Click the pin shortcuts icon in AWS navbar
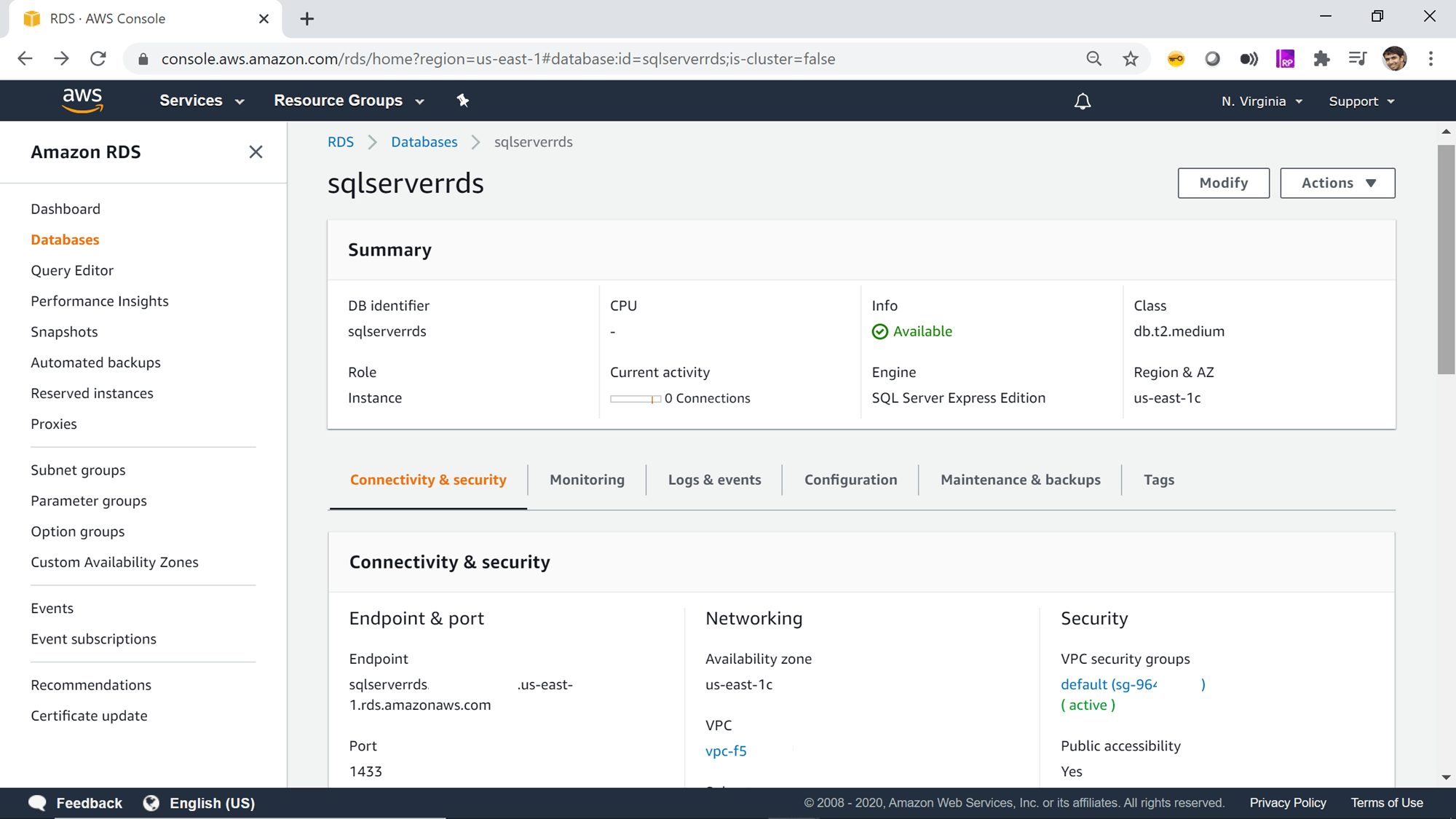This screenshot has width=1456, height=819. [x=463, y=100]
